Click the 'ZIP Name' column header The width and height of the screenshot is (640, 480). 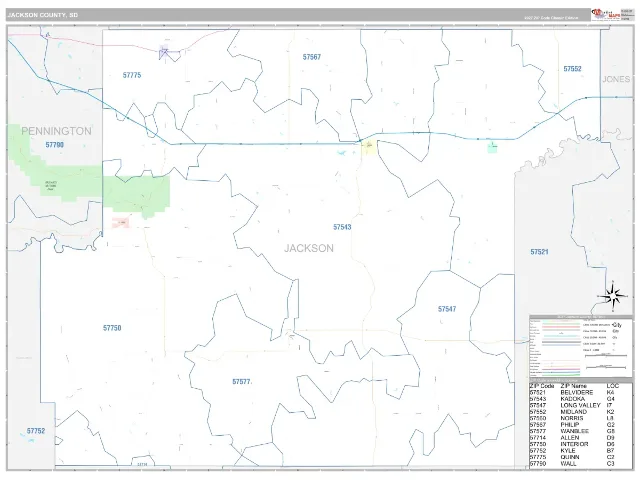(x=573, y=386)
